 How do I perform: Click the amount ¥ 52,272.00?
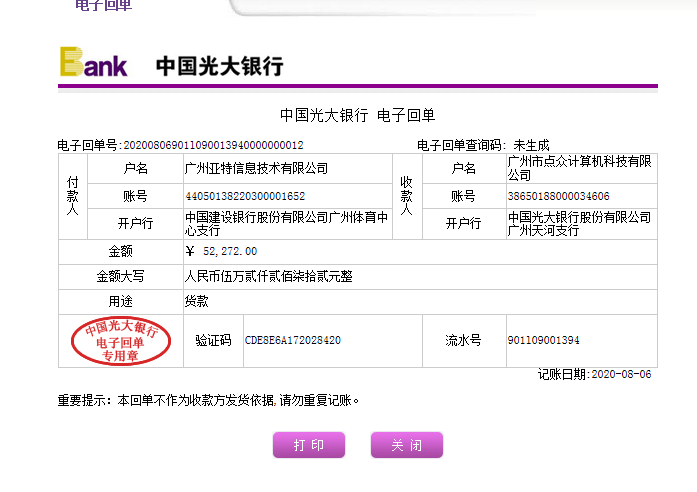221,252
